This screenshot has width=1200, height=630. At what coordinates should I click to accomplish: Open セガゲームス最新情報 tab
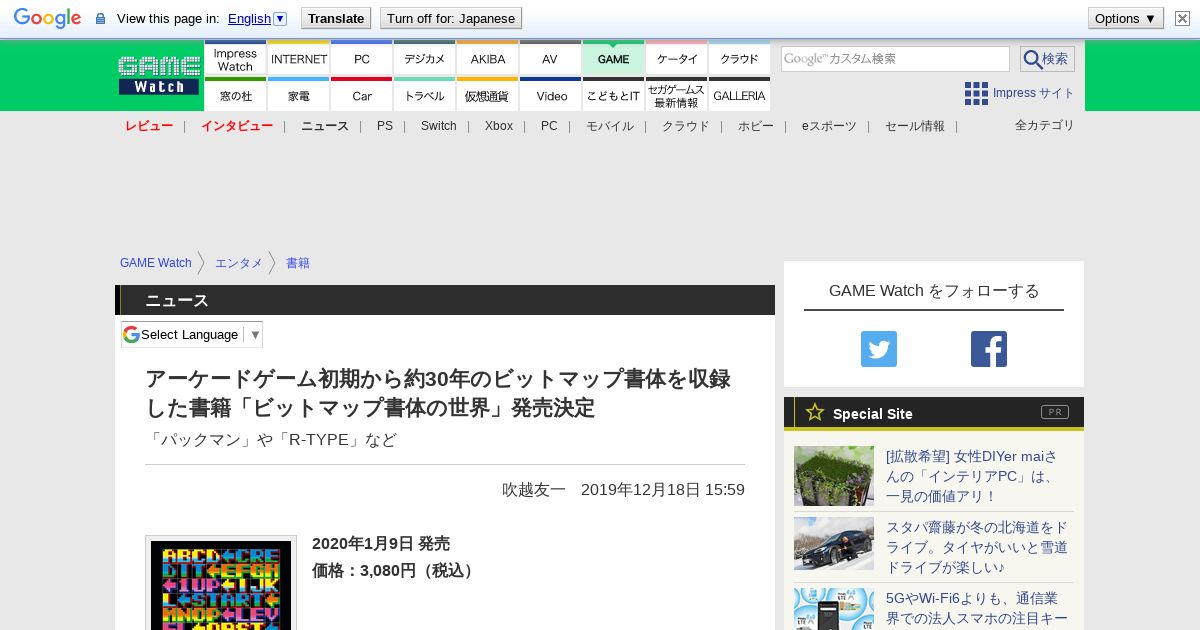677,95
